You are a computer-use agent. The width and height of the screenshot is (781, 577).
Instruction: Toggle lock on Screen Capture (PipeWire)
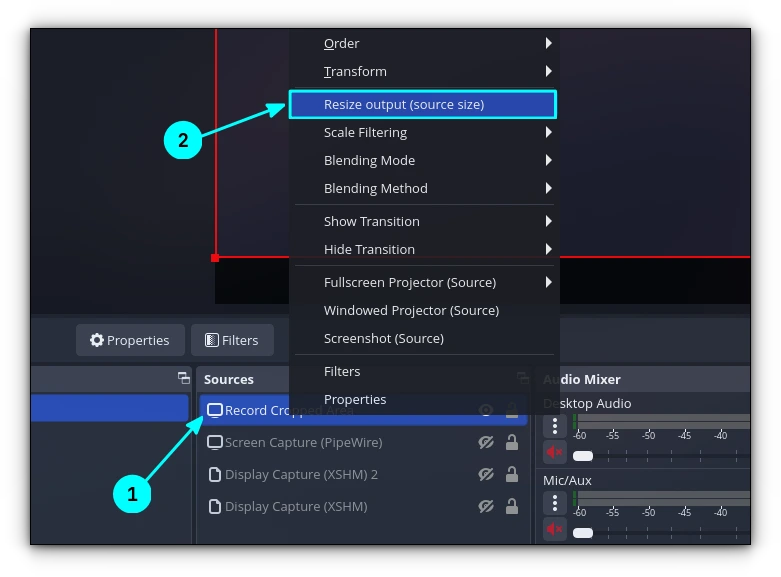pyautogui.click(x=512, y=442)
